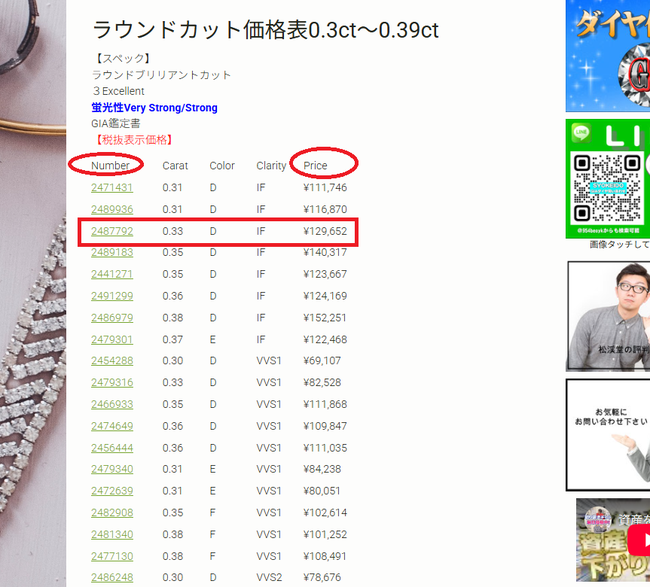This screenshot has width=650, height=587.
Task: Click price ¥102,614
Action: click(x=325, y=512)
